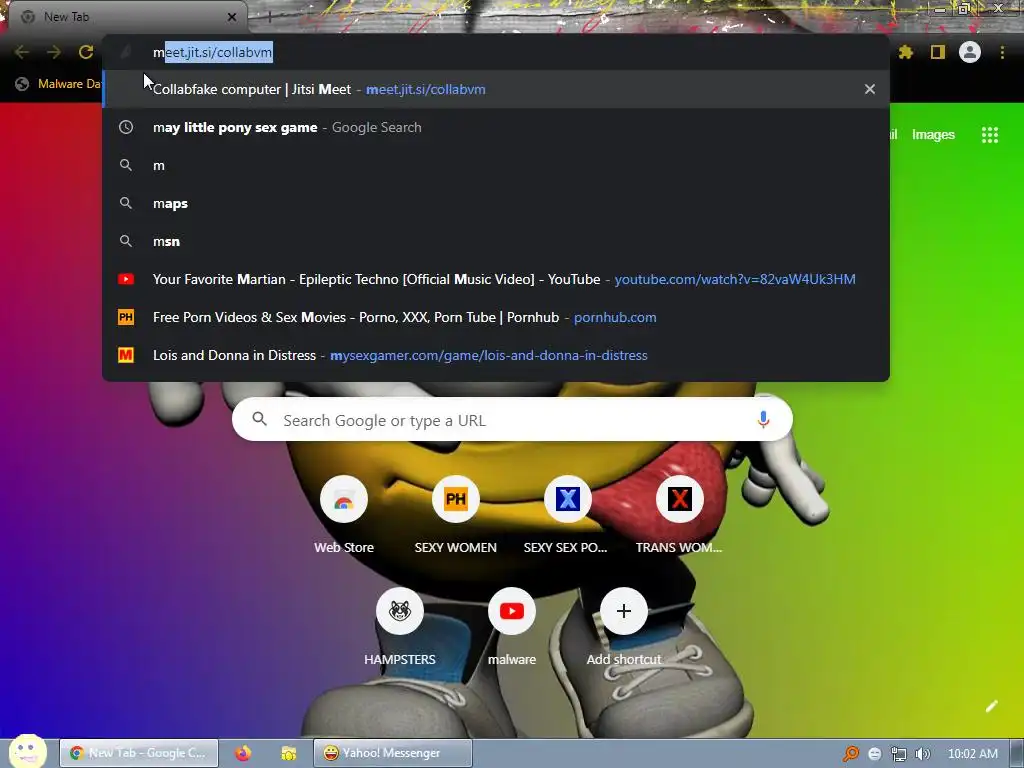The width and height of the screenshot is (1024, 768).
Task: Select the single 'm' search suggestion
Action: pos(496,165)
